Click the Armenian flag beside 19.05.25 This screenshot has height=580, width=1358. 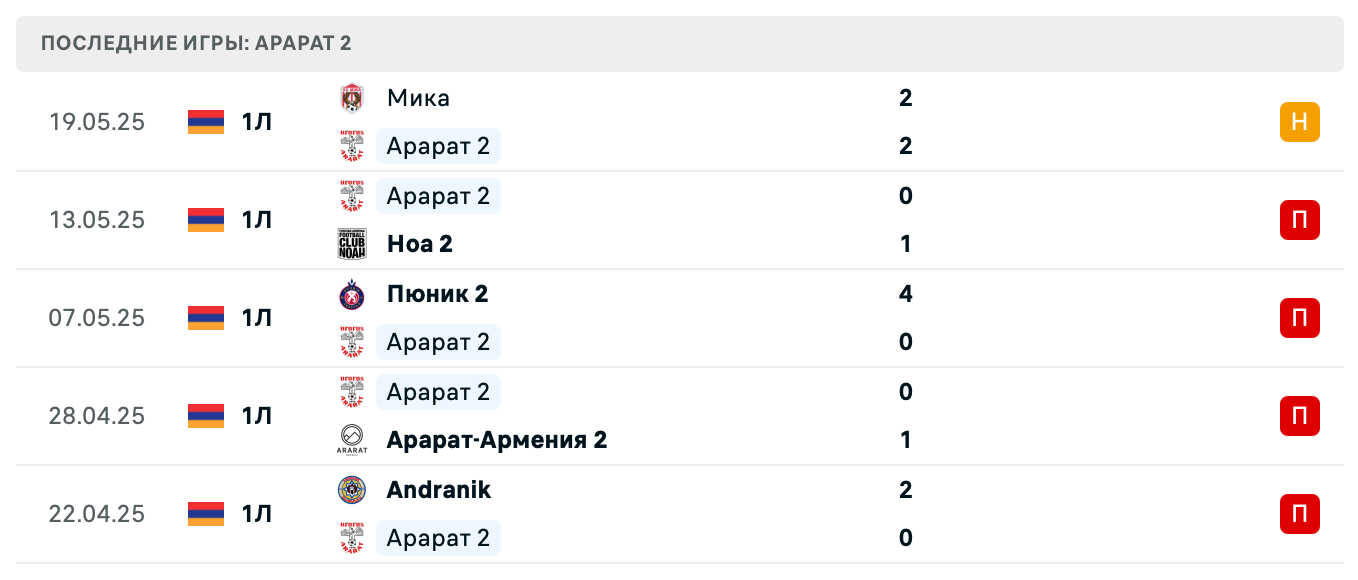(204, 122)
